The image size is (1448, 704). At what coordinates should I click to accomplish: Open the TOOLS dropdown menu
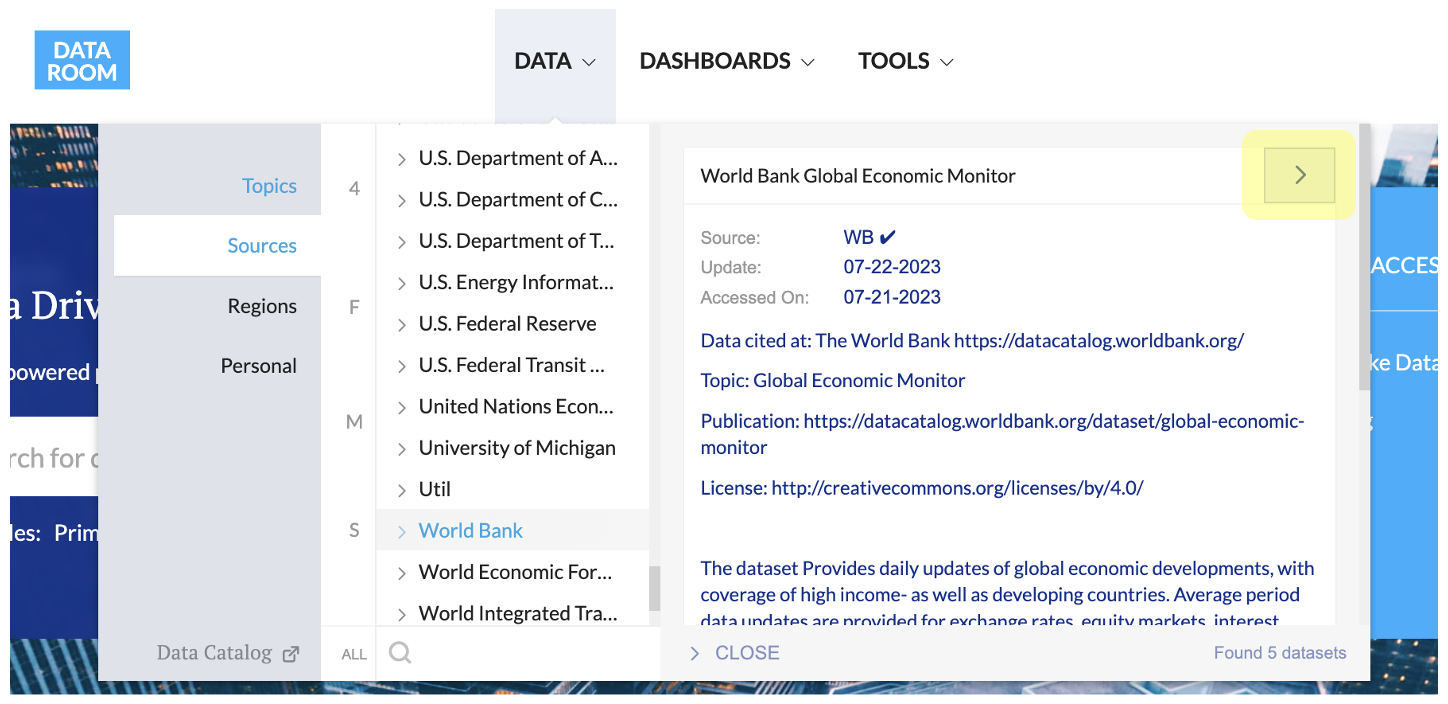(x=906, y=61)
